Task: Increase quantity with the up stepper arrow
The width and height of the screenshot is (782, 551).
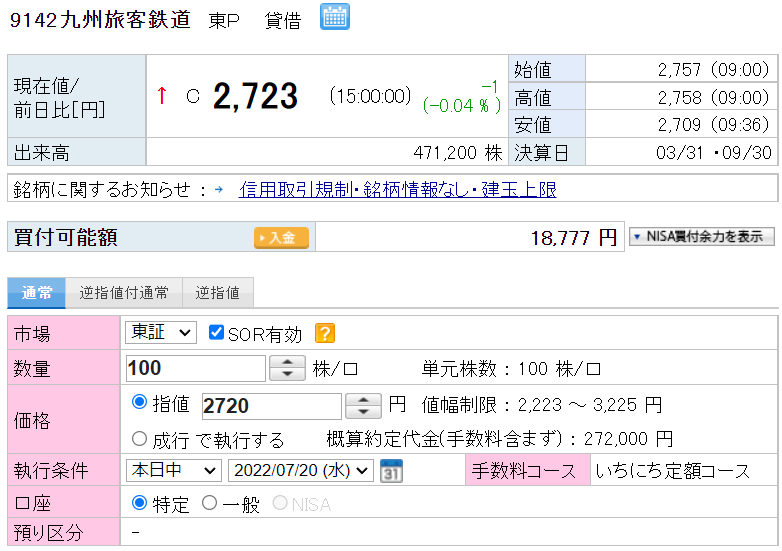Action: [288, 362]
